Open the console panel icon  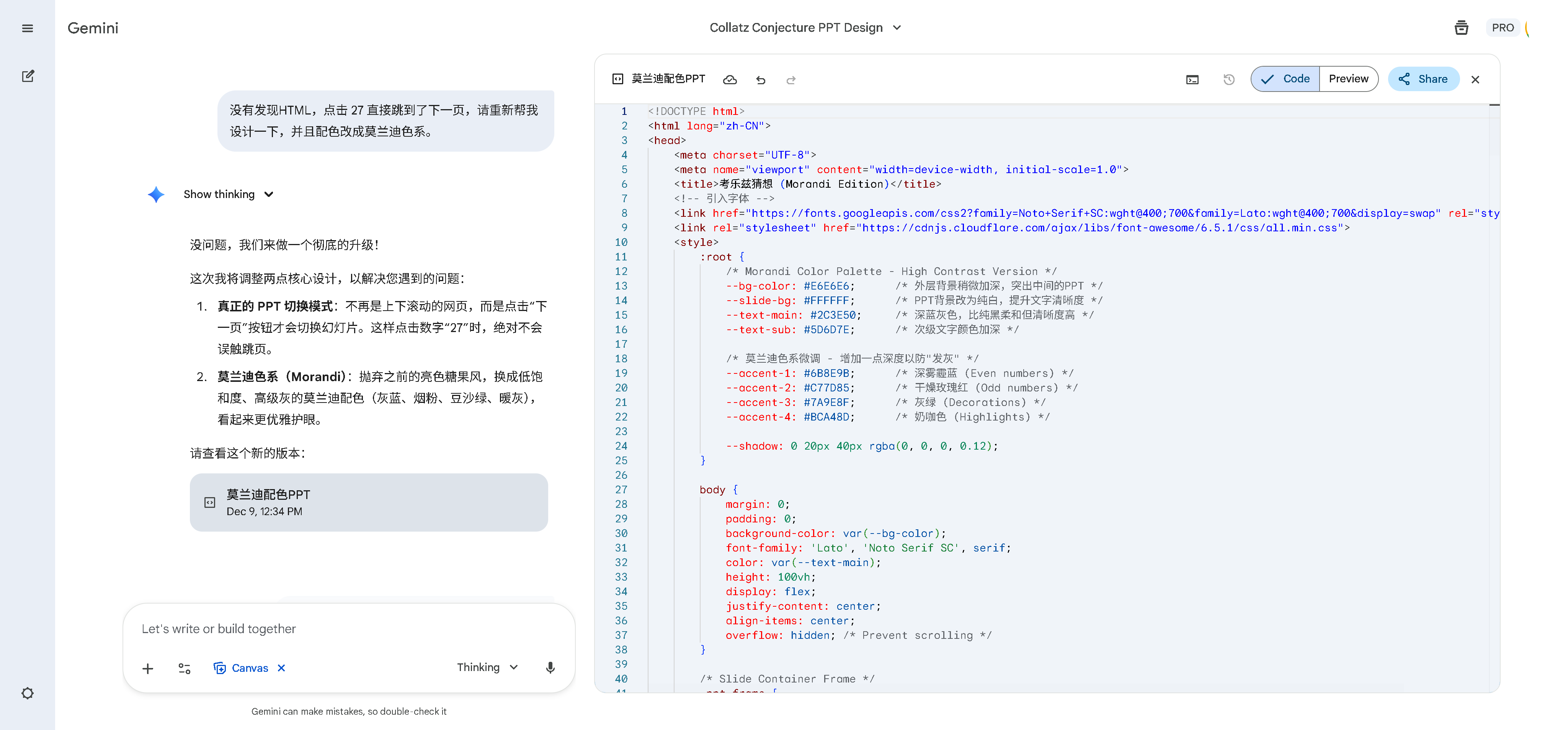tap(1192, 80)
